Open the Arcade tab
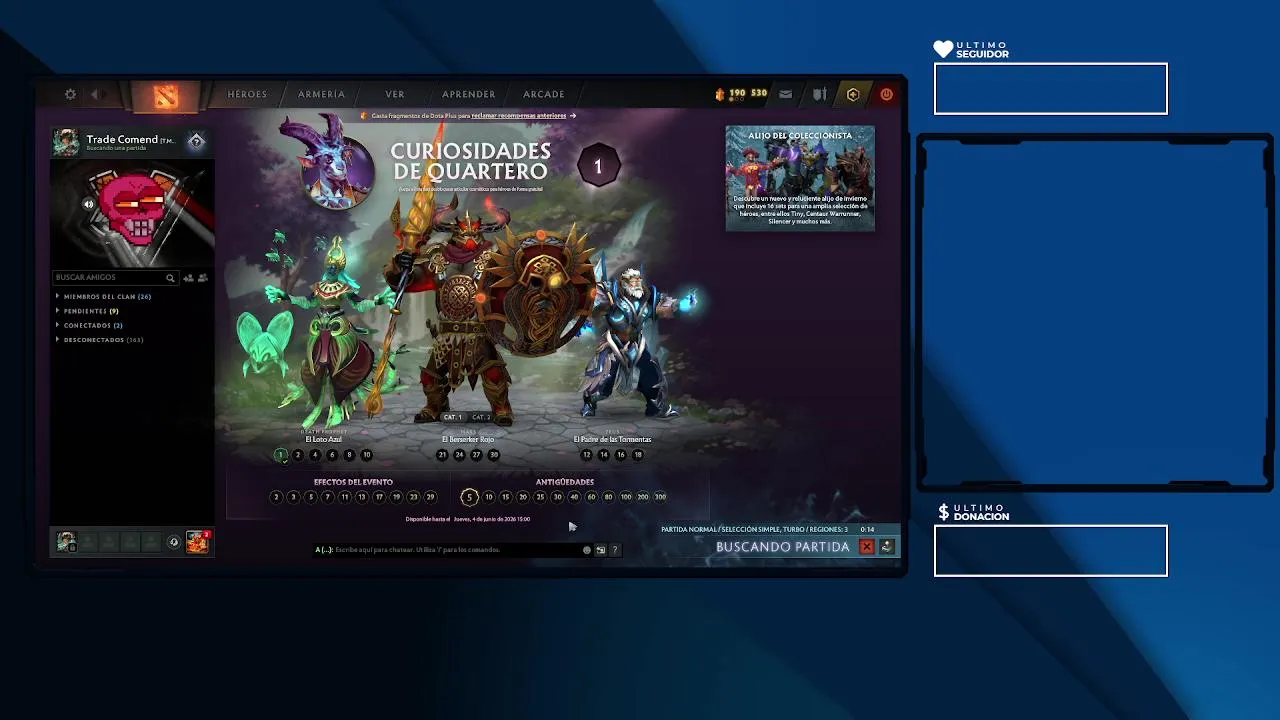Viewport: 1280px width, 720px height. [x=544, y=94]
